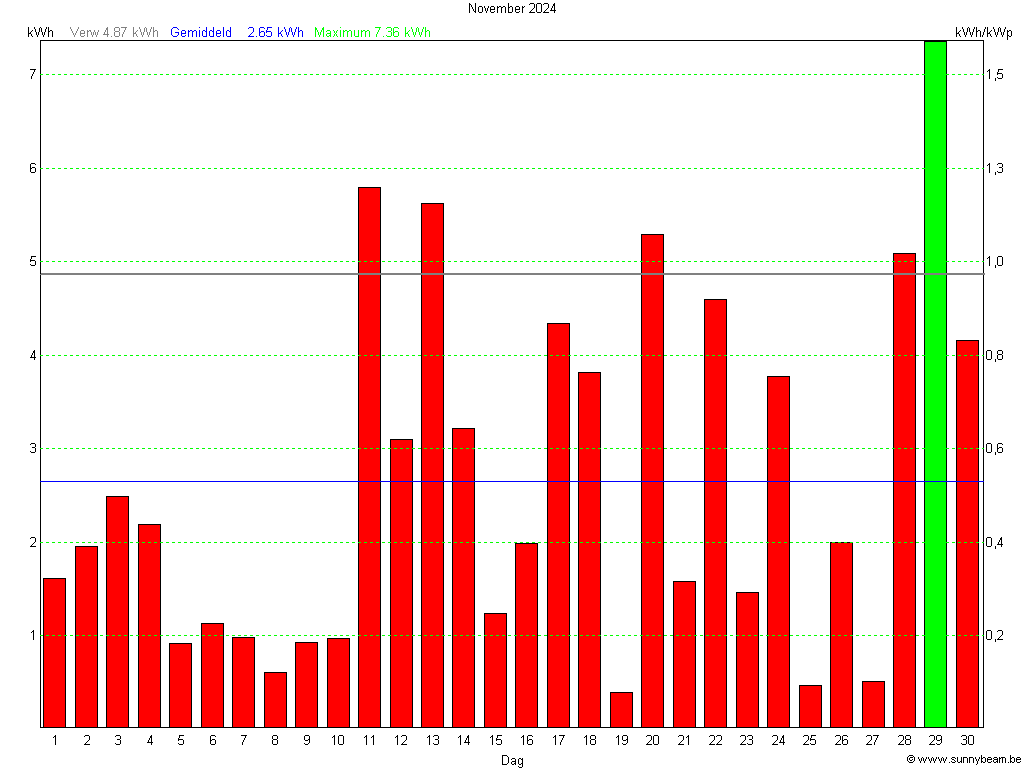Click the red bar for day 8
Image resolution: width=1024 pixels, height=768 pixels.
click(275, 700)
